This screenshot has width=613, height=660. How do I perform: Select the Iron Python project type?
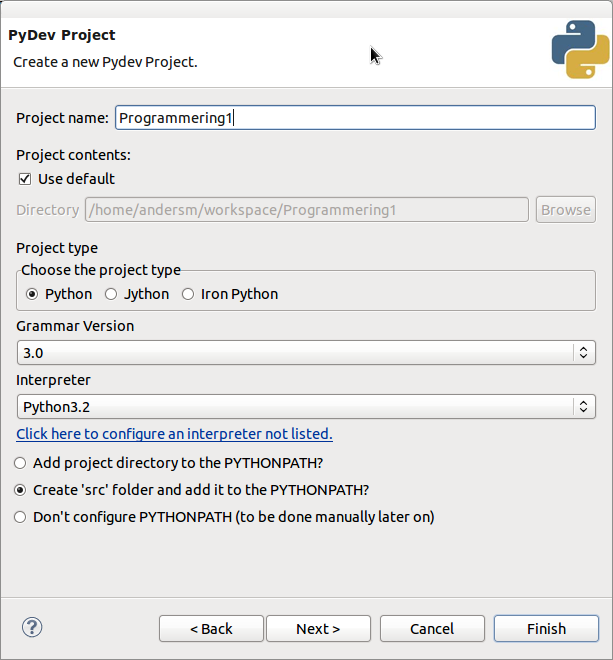tap(188, 294)
